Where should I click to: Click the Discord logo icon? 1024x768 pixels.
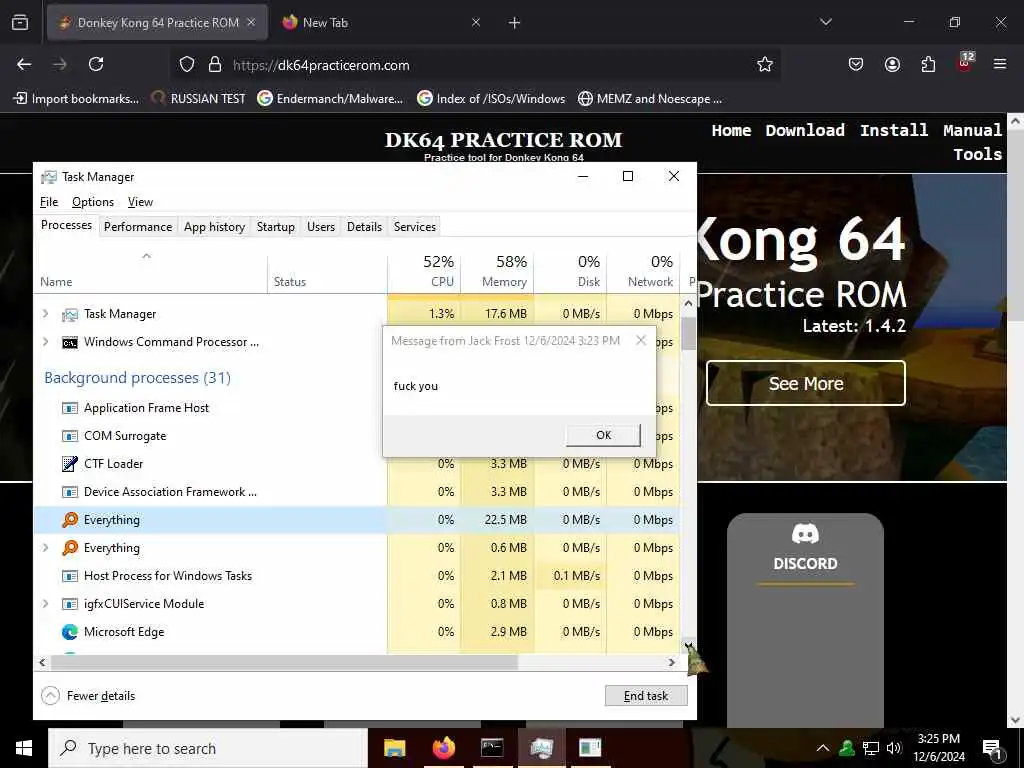tap(805, 534)
